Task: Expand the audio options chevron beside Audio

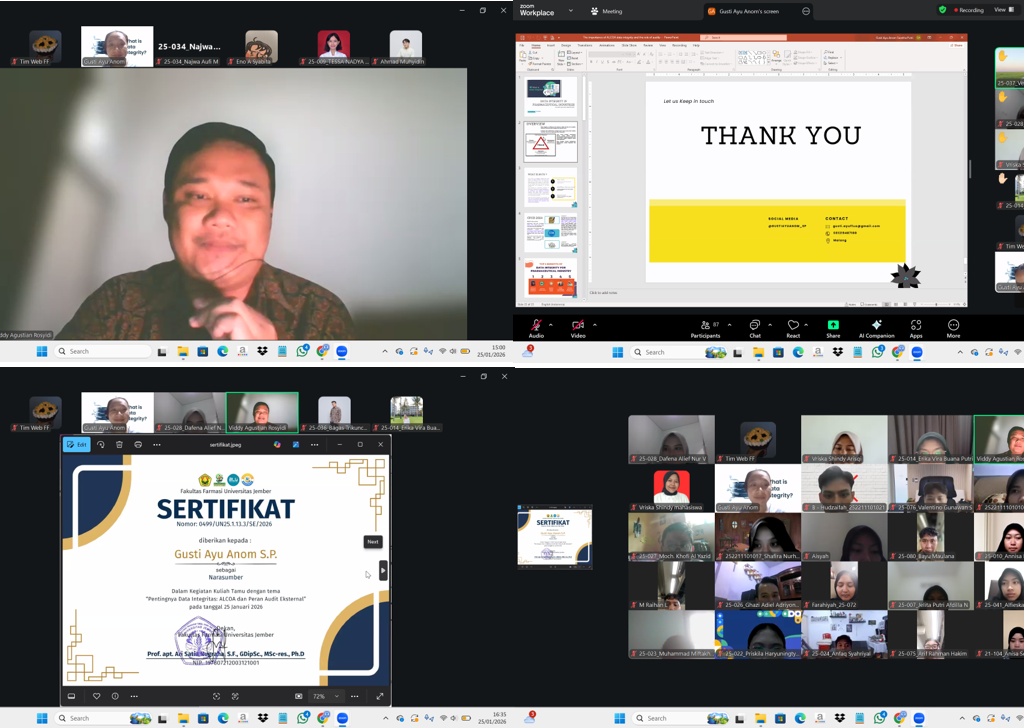Action: click(551, 325)
